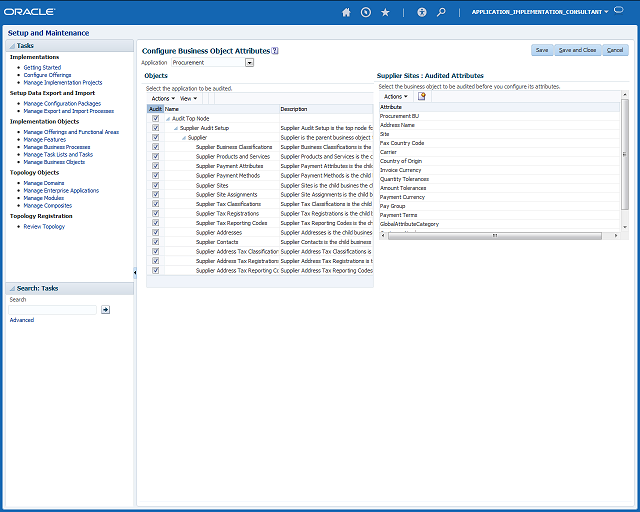This screenshot has height=512, width=640.
Task: Open the Manage Enterprise Applications link
Action: click(61, 191)
